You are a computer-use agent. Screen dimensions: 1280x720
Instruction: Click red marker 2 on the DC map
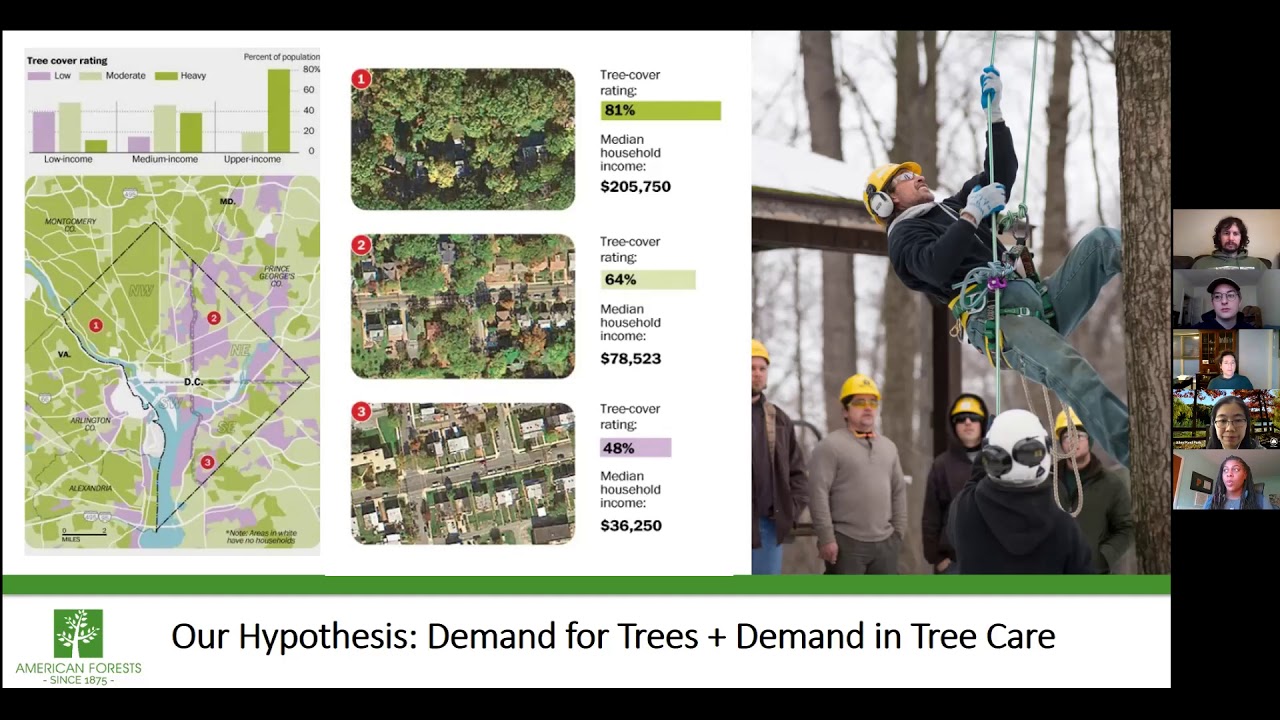pos(213,318)
